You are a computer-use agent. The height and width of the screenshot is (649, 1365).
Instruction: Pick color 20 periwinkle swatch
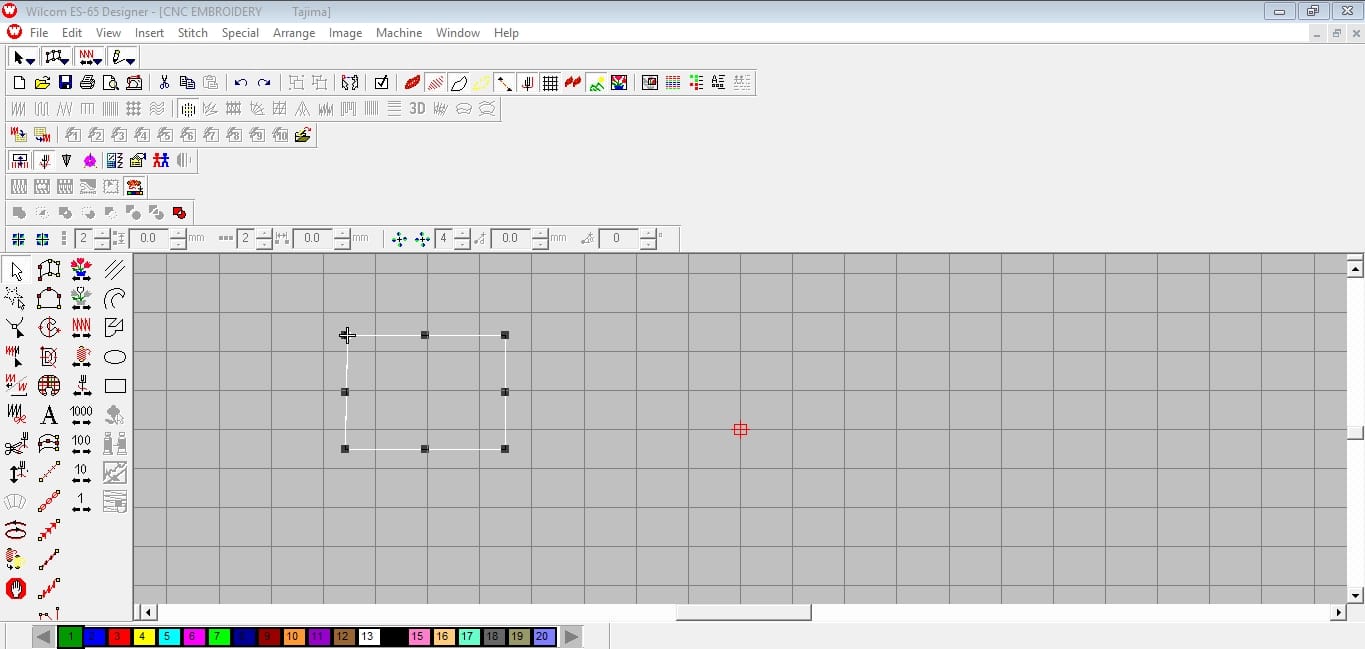pos(543,637)
